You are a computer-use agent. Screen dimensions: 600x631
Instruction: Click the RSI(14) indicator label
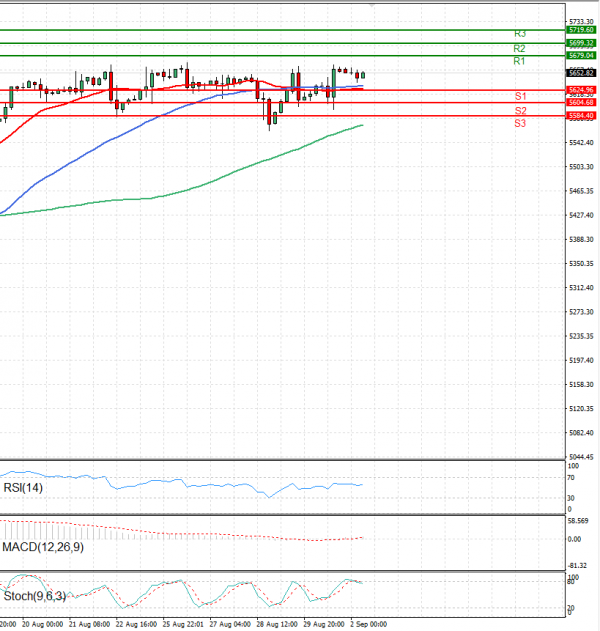click(23, 488)
